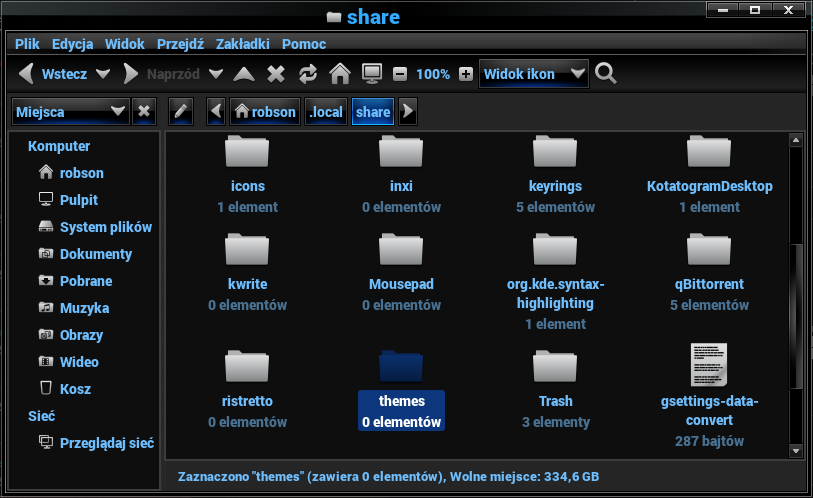This screenshot has width=813, height=498.
Task: Minimize the share window
Action: tap(723, 9)
